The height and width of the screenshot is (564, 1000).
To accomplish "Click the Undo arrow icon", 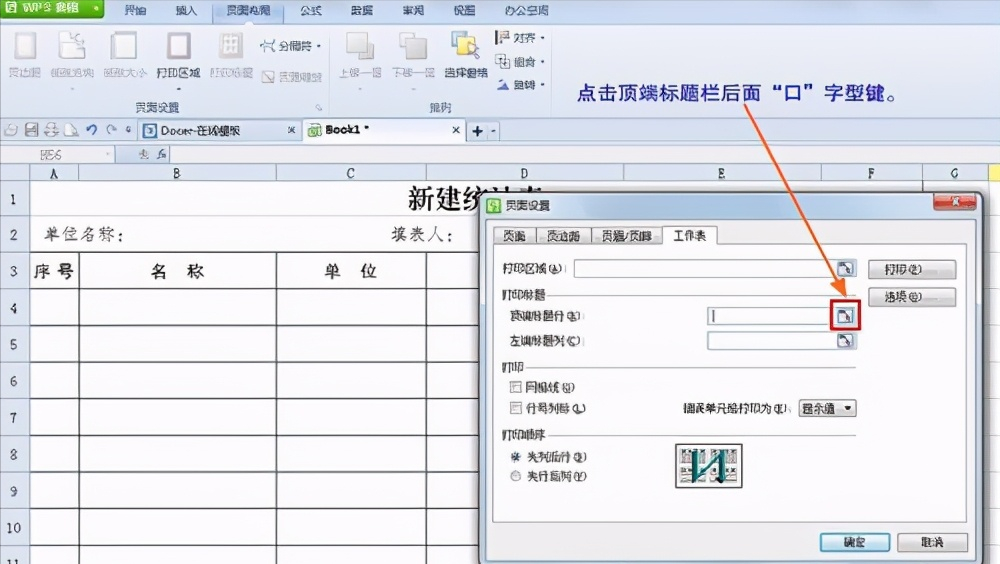I will [92, 130].
